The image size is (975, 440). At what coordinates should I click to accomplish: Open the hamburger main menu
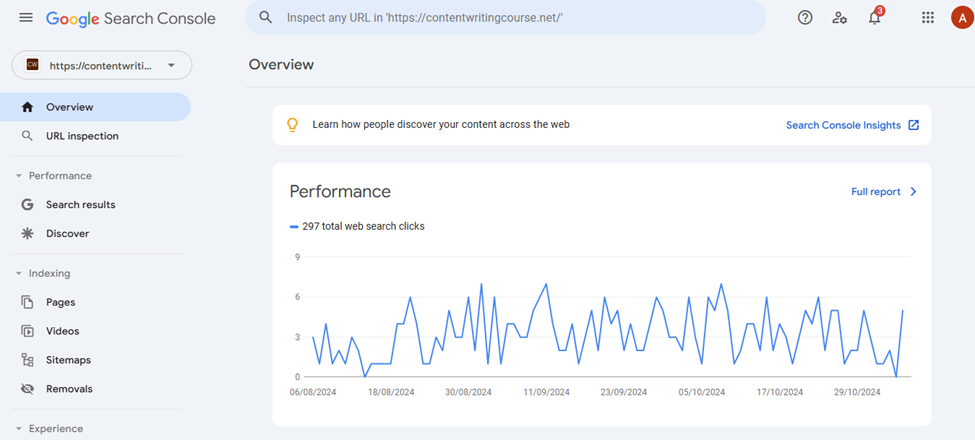tap(26, 17)
